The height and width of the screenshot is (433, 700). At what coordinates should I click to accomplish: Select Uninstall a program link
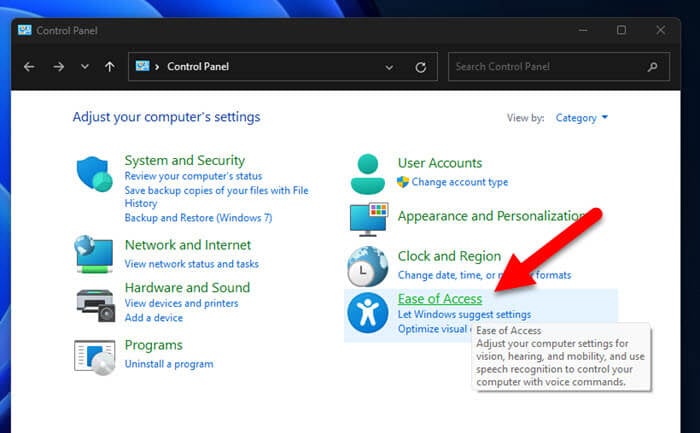coord(169,364)
